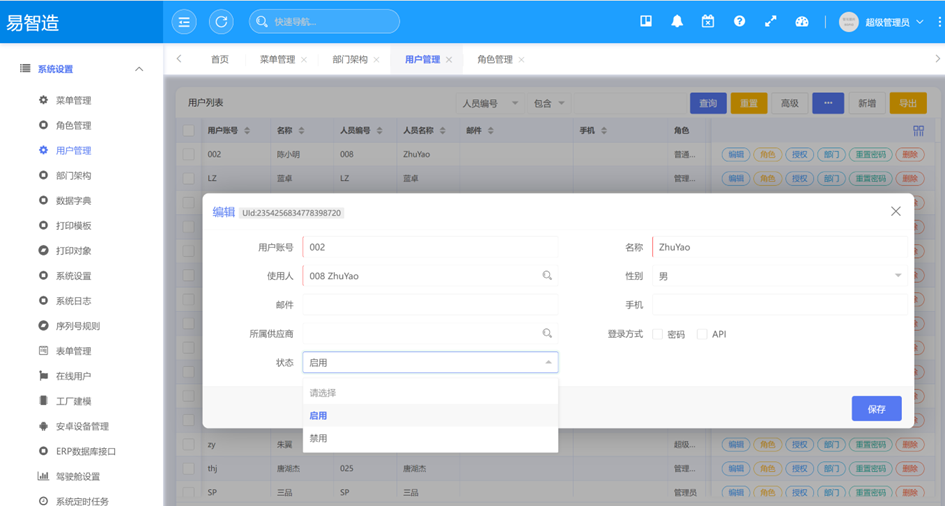Open the 性别 dropdown
The width and height of the screenshot is (945, 506).
(x=780, y=276)
